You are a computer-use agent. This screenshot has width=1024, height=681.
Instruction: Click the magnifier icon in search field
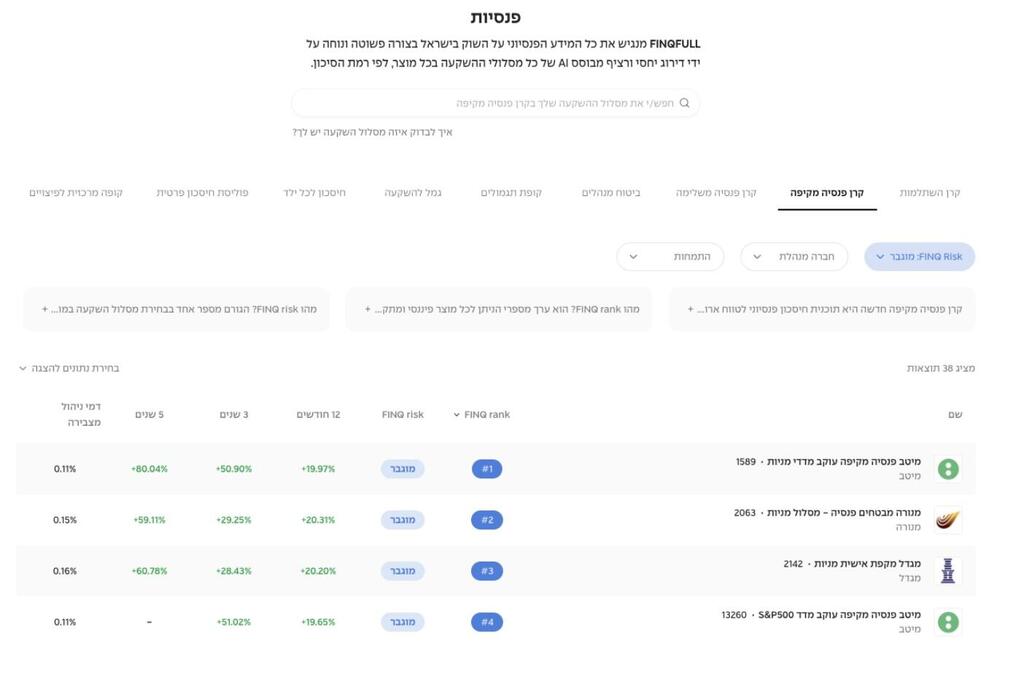pyautogui.click(x=684, y=103)
